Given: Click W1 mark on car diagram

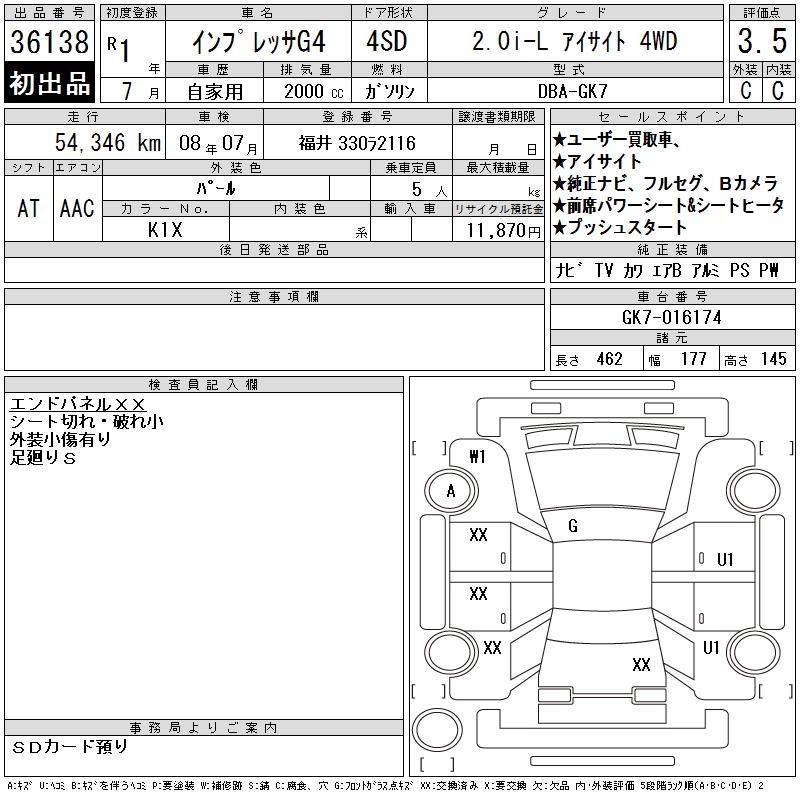Looking at the screenshot, I should [x=477, y=456].
